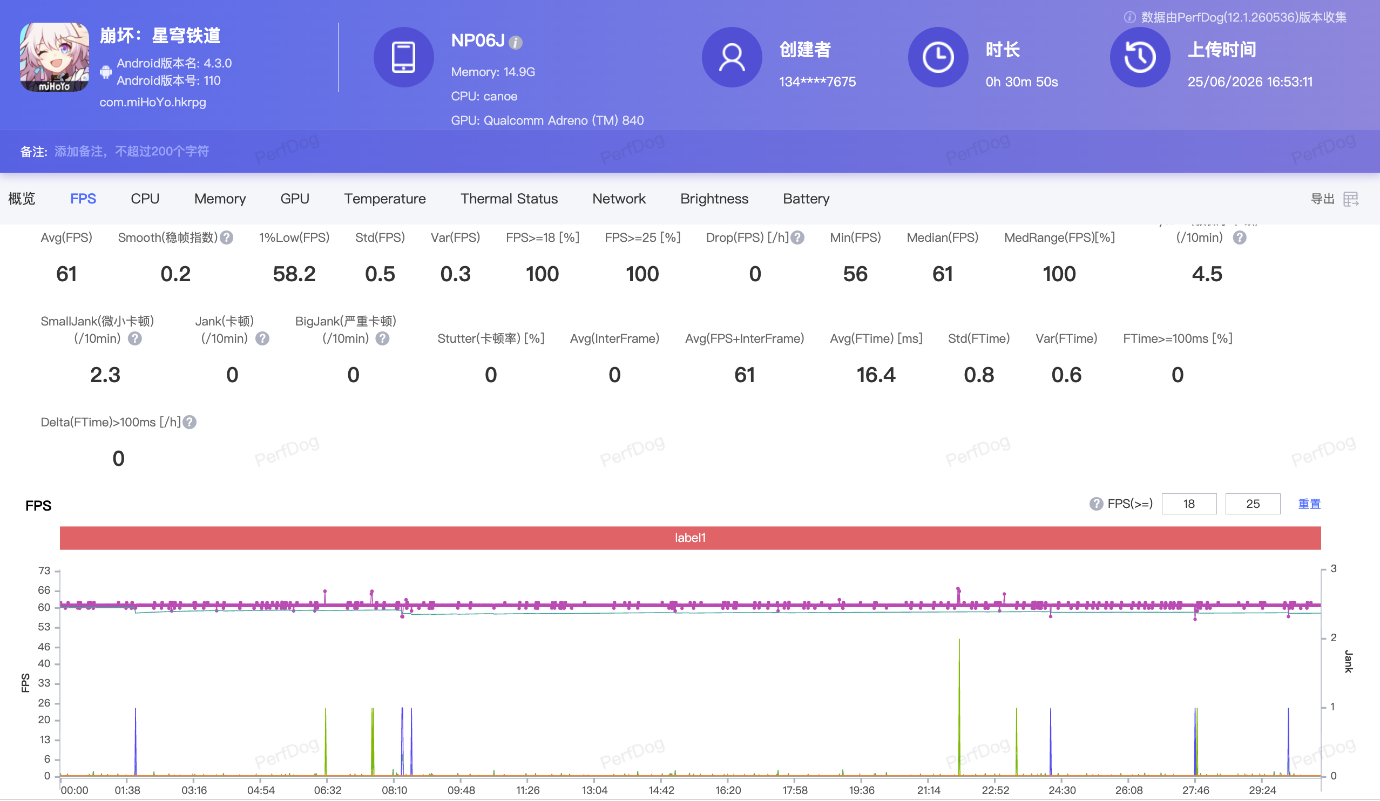
Task: Click the info icon beside PerfDog version note
Action: click(1130, 17)
